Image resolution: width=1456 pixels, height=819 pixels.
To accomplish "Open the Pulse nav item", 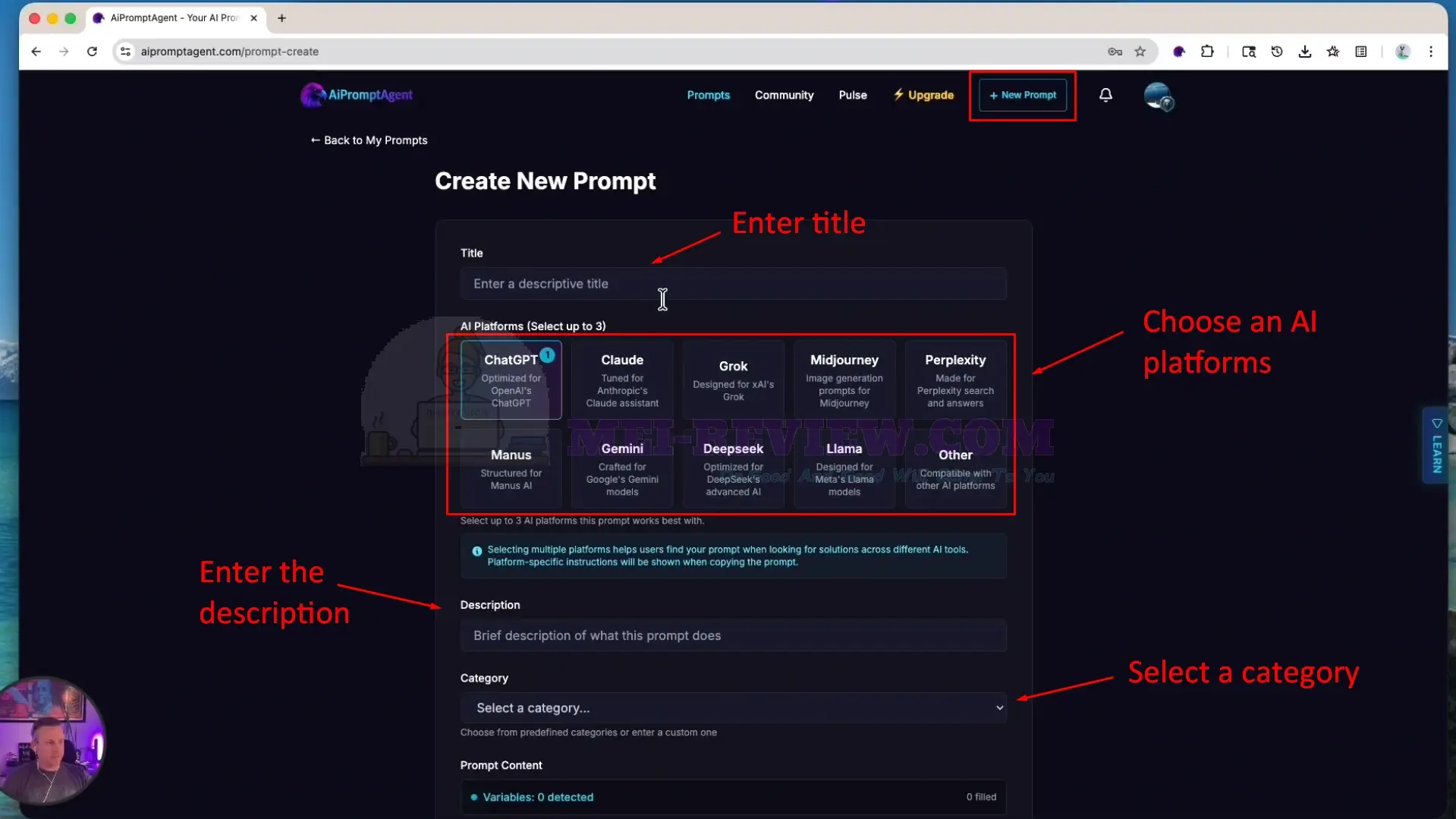I will pyautogui.click(x=852, y=95).
